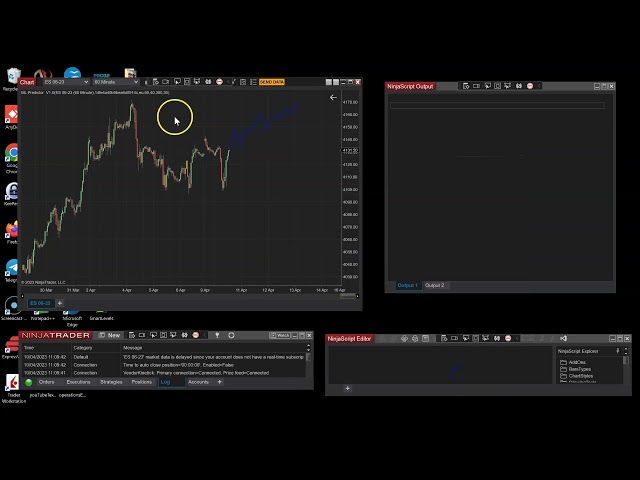
Task: Open the Firefox desktop icon
Action: point(12,233)
